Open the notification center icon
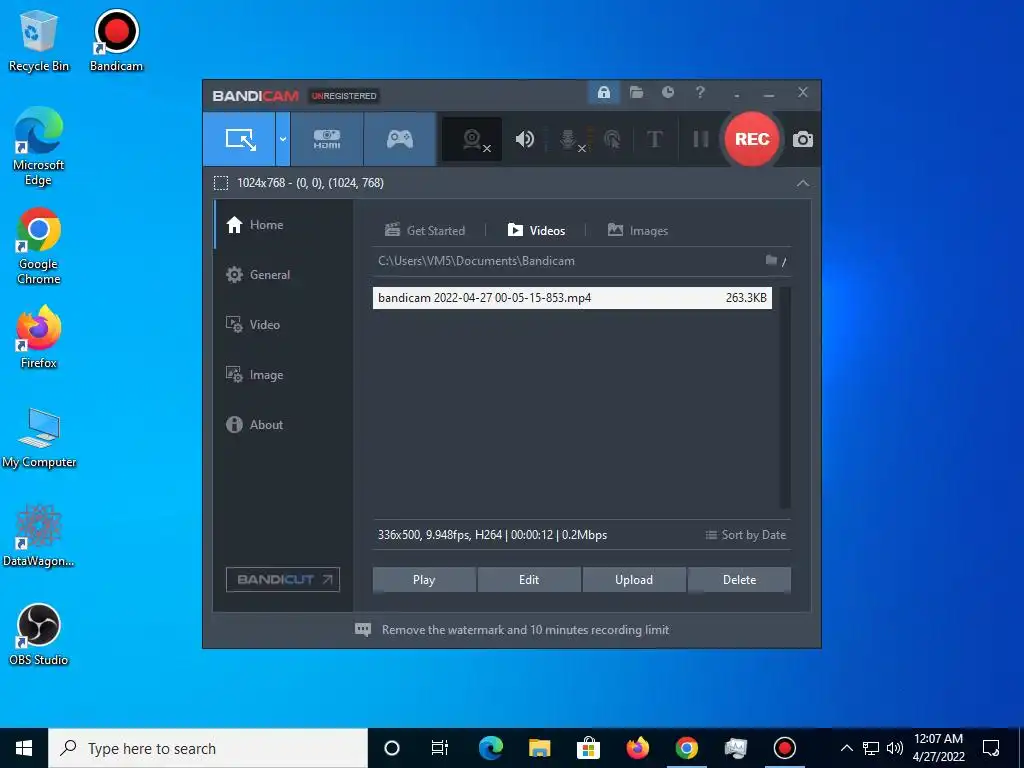The width and height of the screenshot is (1024, 768). (x=991, y=748)
